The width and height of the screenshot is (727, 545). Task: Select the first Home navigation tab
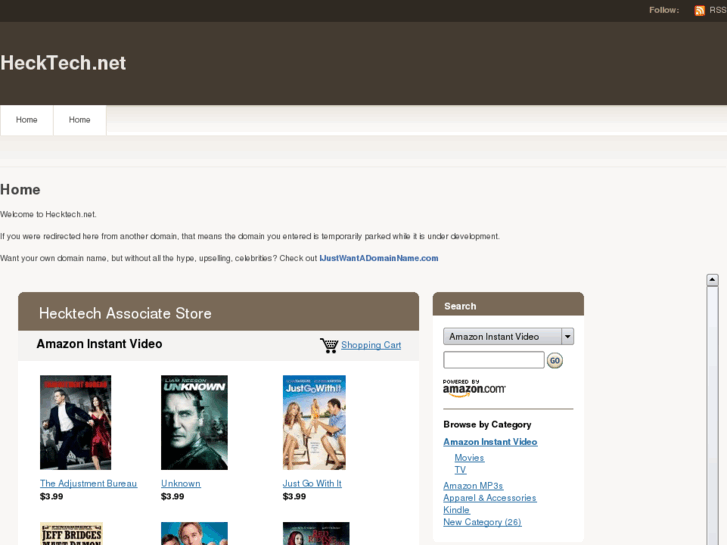(26, 120)
